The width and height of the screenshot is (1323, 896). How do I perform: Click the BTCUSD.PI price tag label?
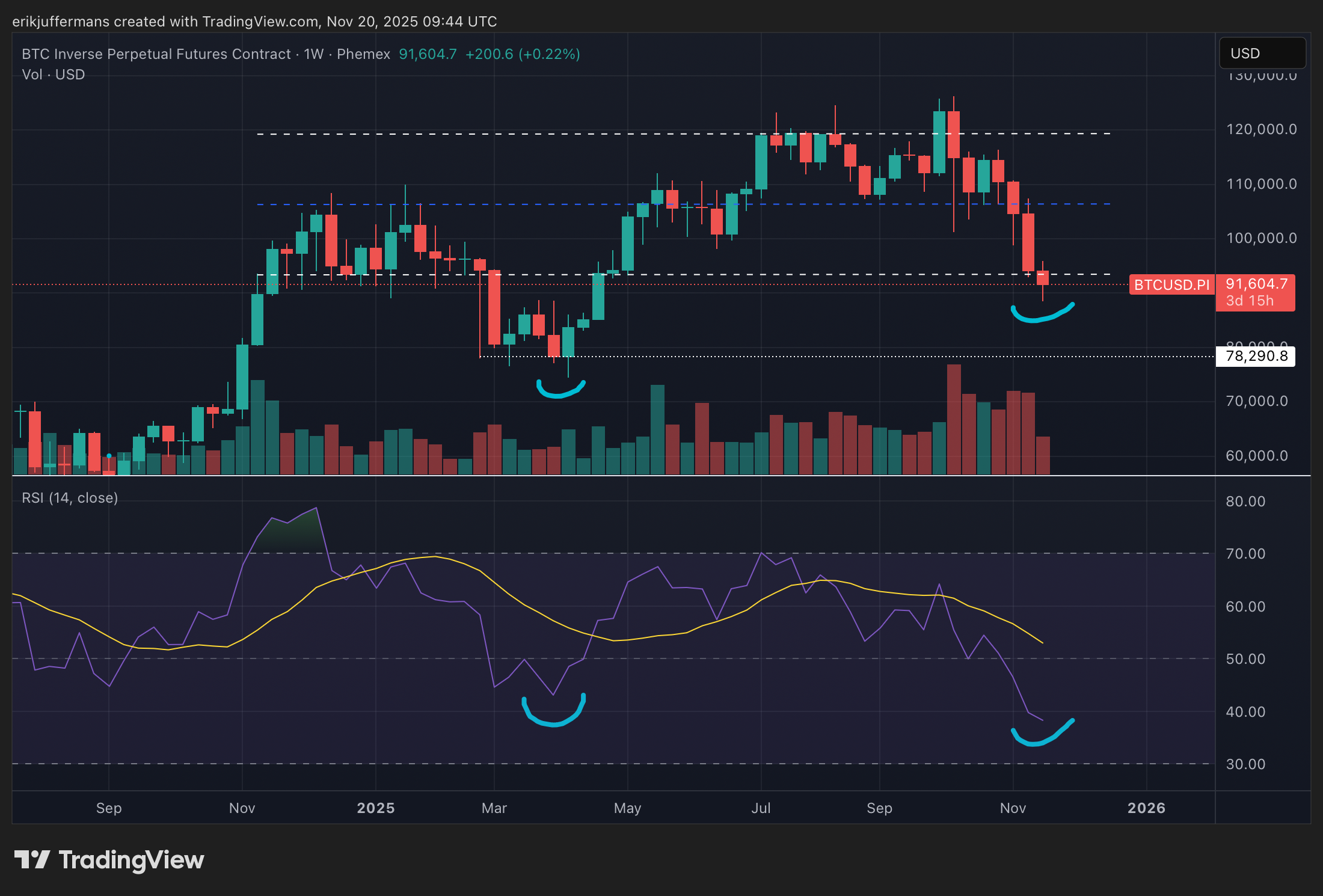pyautogui.click(x=1171, y=284)
